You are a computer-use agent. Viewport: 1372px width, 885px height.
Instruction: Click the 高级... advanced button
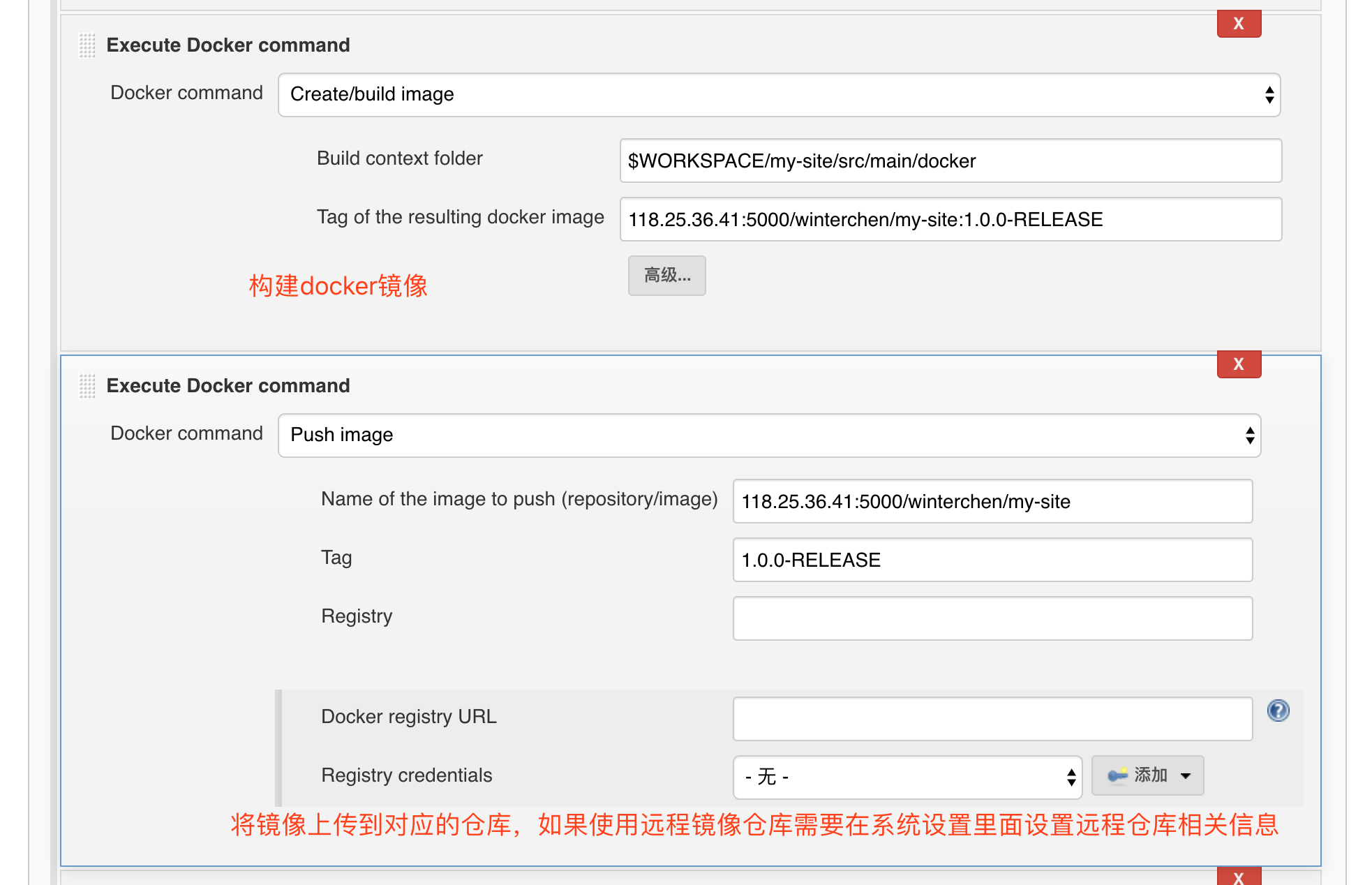pyautogui.click(x=666, y=276)
